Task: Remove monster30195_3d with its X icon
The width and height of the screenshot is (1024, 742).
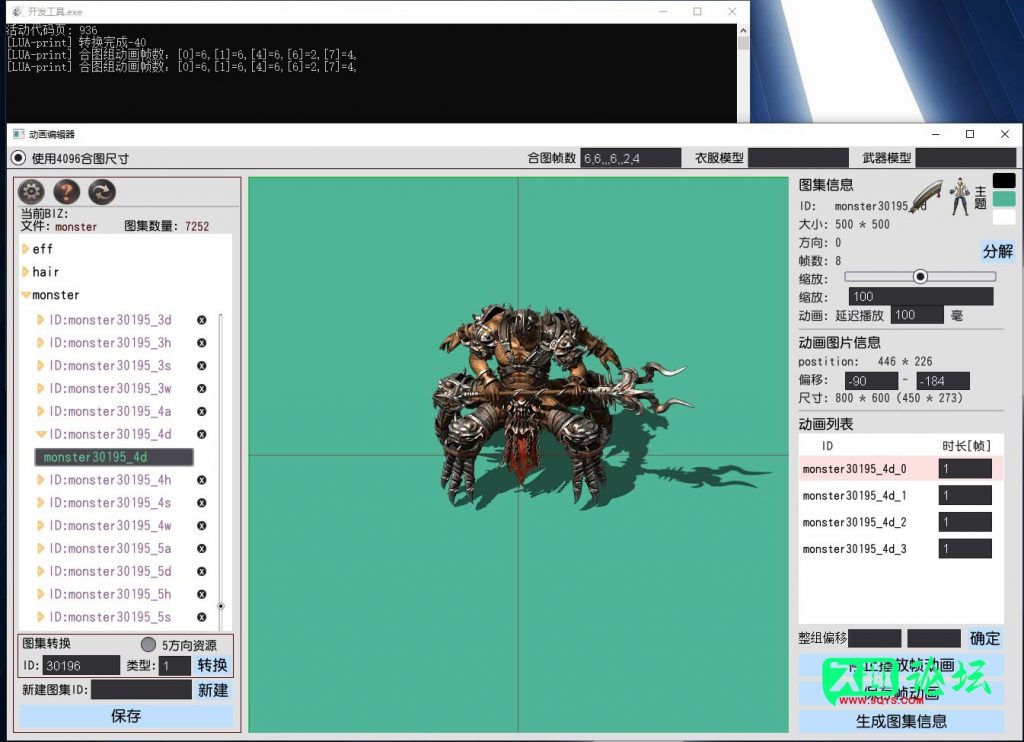Action: tap(202, 320)
